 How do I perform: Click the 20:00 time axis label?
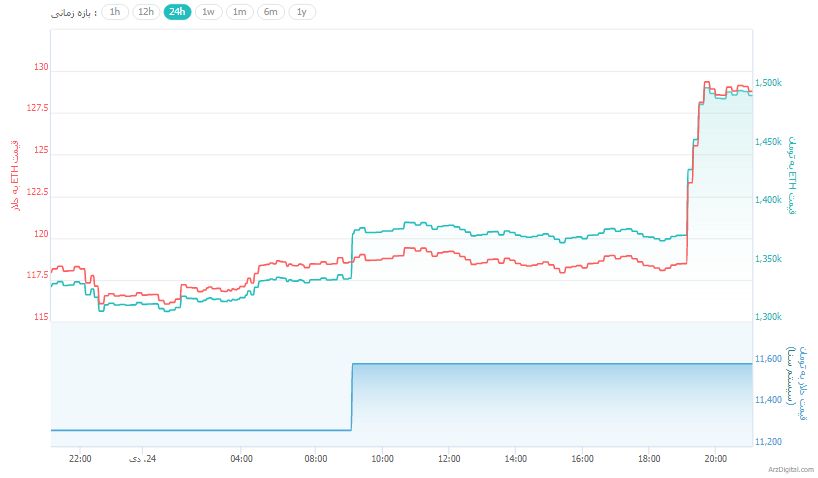click(714, 459)
